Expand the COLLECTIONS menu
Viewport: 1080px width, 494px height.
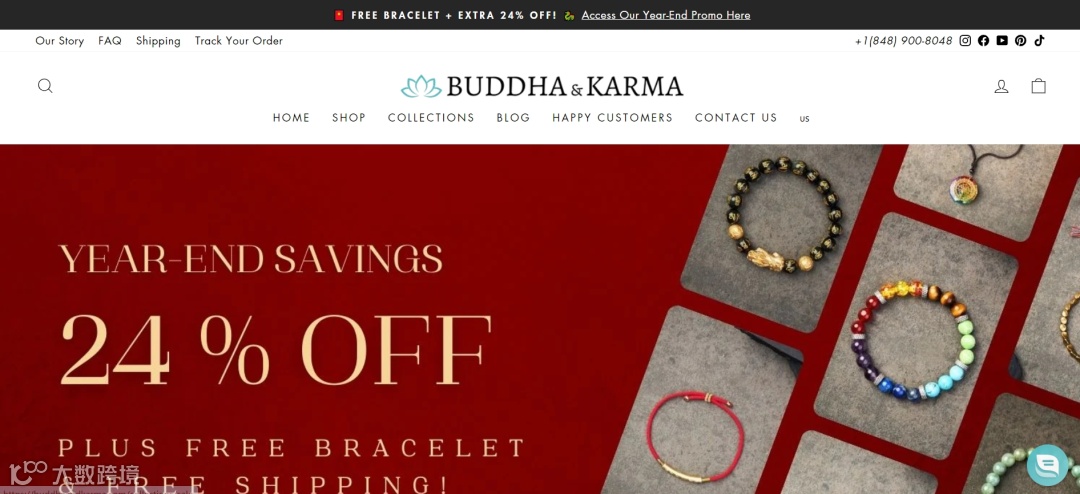(x=431, y=118)
